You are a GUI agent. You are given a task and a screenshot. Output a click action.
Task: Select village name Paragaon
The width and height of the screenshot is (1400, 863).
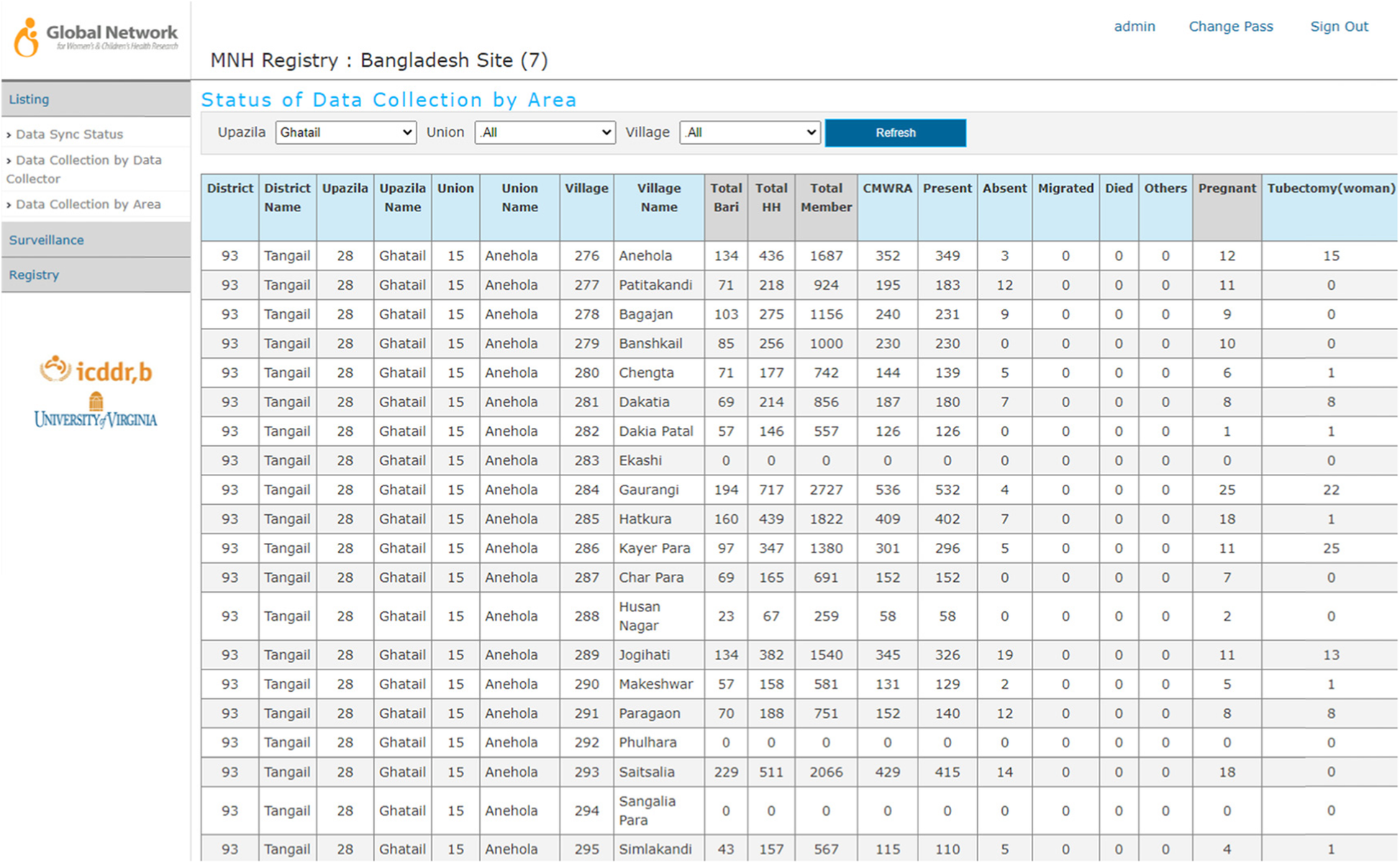click(649, 714)
